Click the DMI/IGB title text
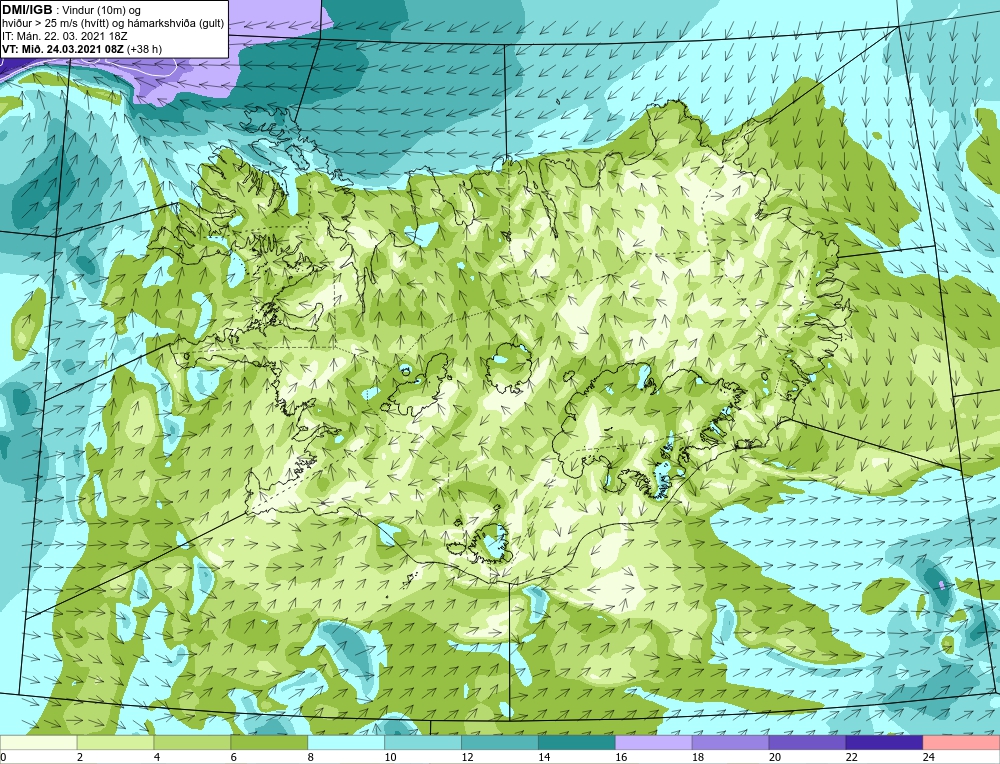 (x=27, y=10)
